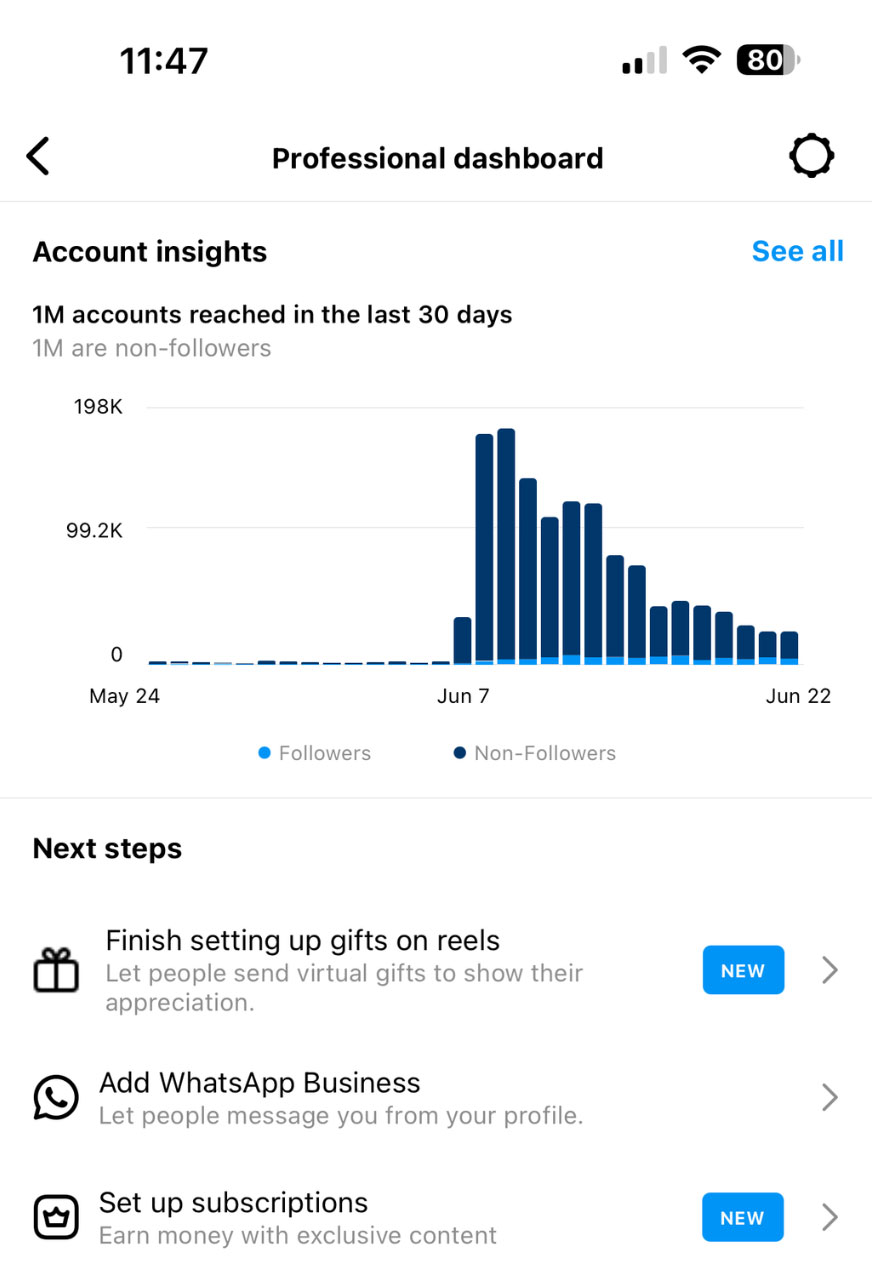Tap the gift box icon

[x=56, y=970]
